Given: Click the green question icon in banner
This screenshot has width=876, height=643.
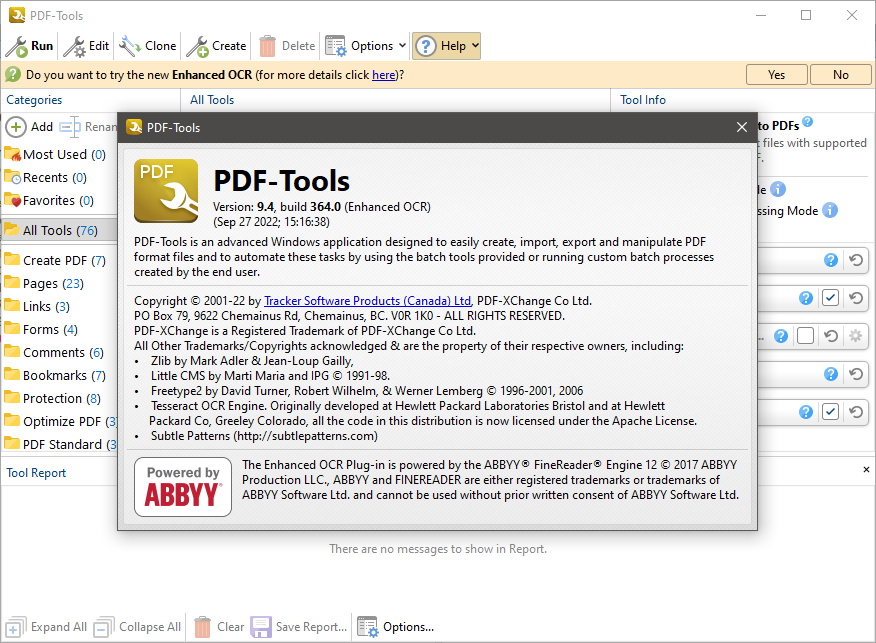Looking at the screenshot, I should click(13, 74).
